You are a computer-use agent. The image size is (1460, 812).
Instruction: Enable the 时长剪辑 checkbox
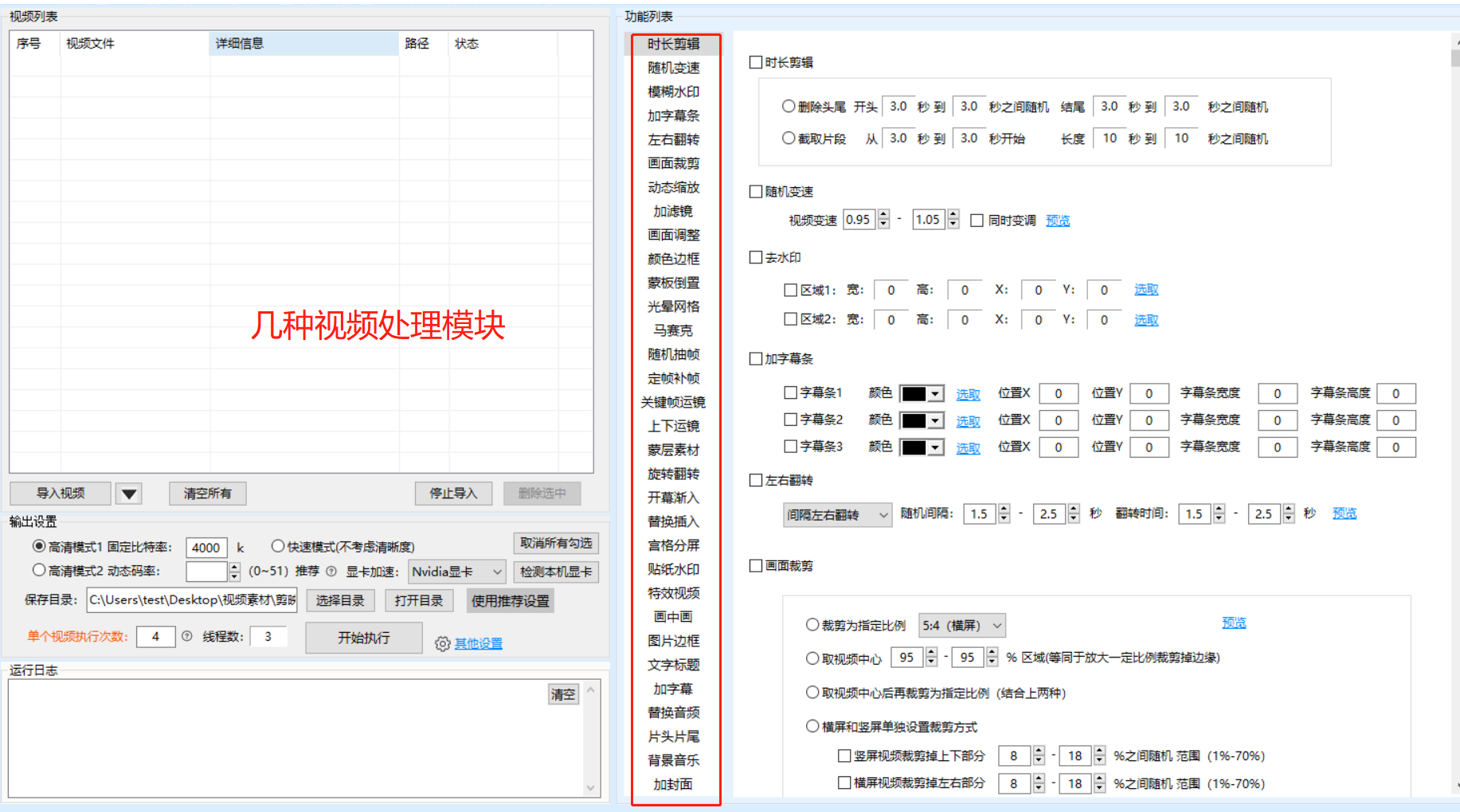(x=756, y=62)
